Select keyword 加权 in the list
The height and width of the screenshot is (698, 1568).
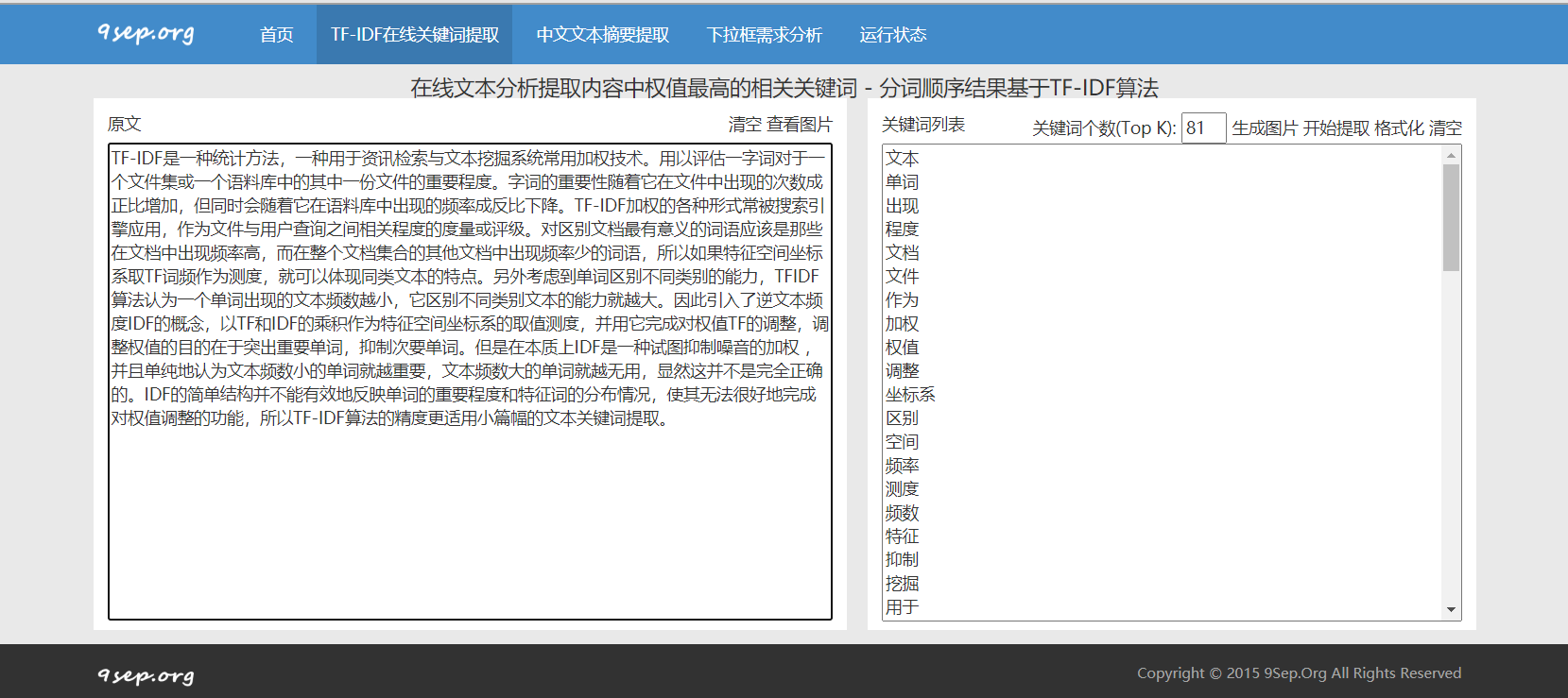(x=902, y=324)
